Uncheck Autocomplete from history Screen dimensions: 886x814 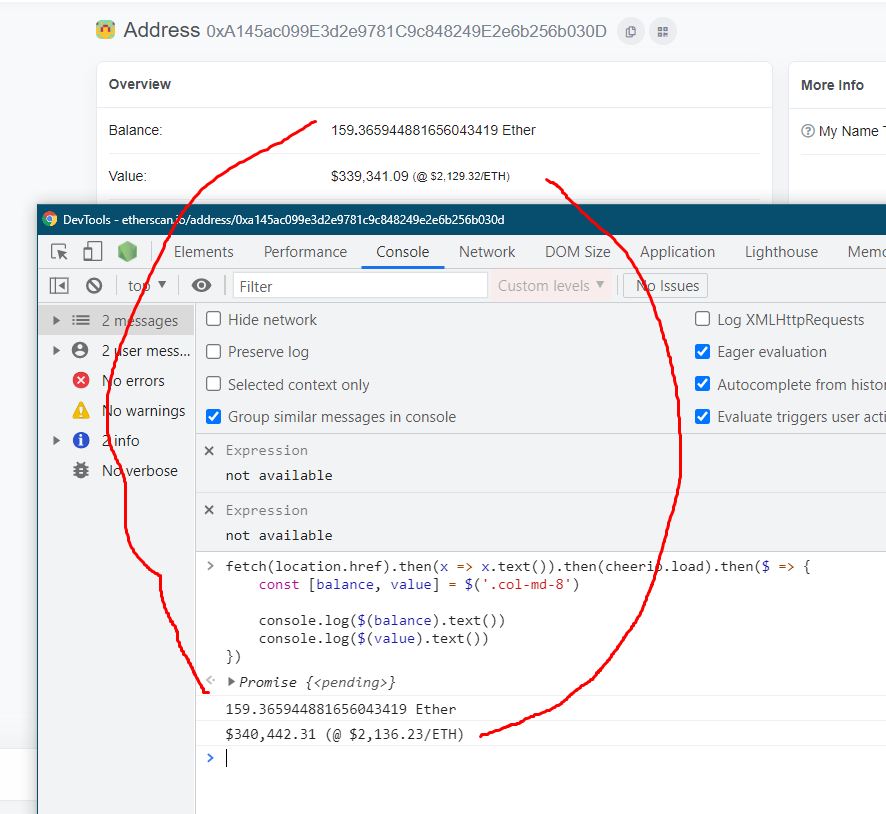702,384
